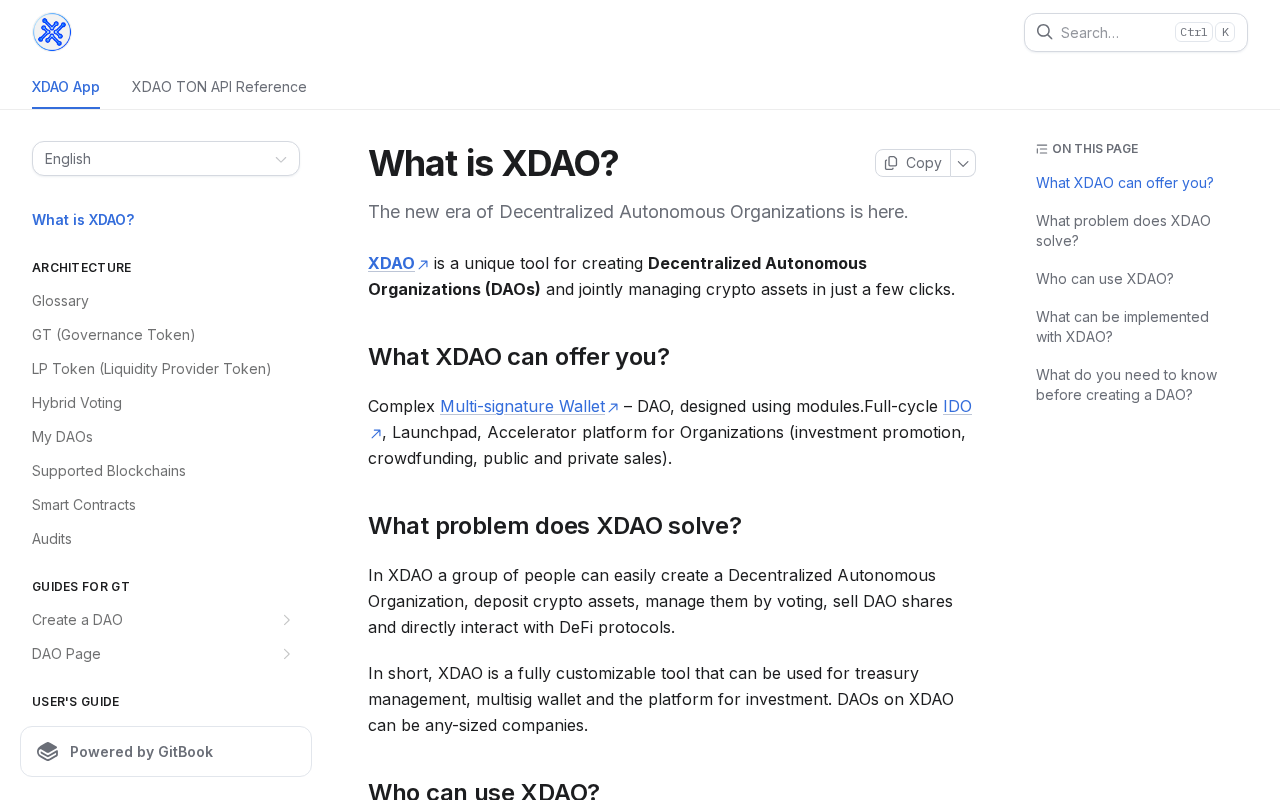Click the XDAO logo icon

point(52,32)
